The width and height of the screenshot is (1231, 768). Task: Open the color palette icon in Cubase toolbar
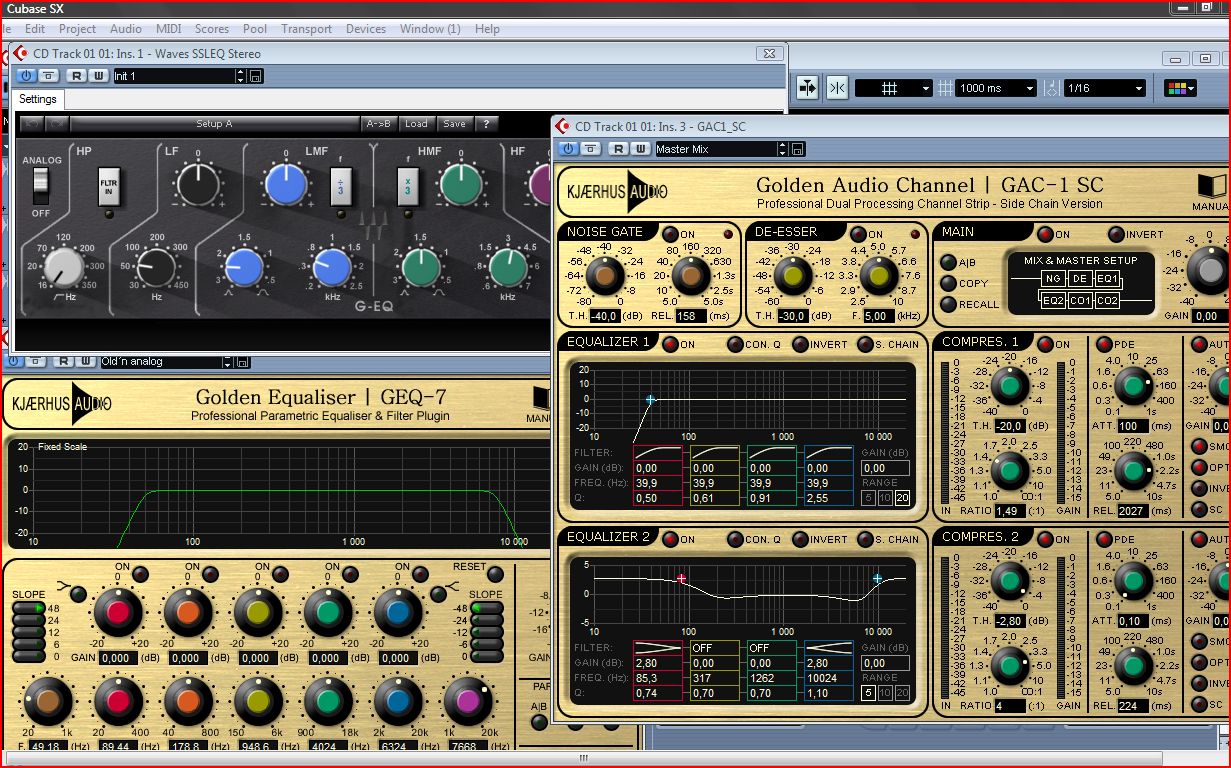click(x=1181, y=88)
